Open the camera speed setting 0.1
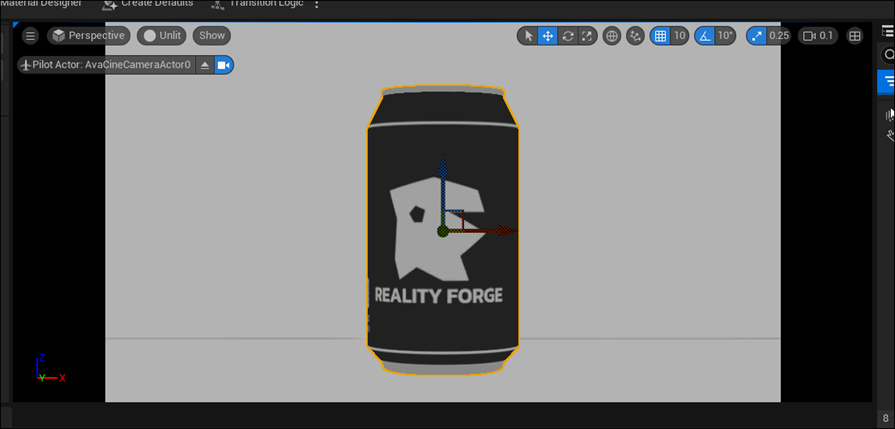This screenshot has width=895, height=429. pyautogui.click(x=818, y=36)
